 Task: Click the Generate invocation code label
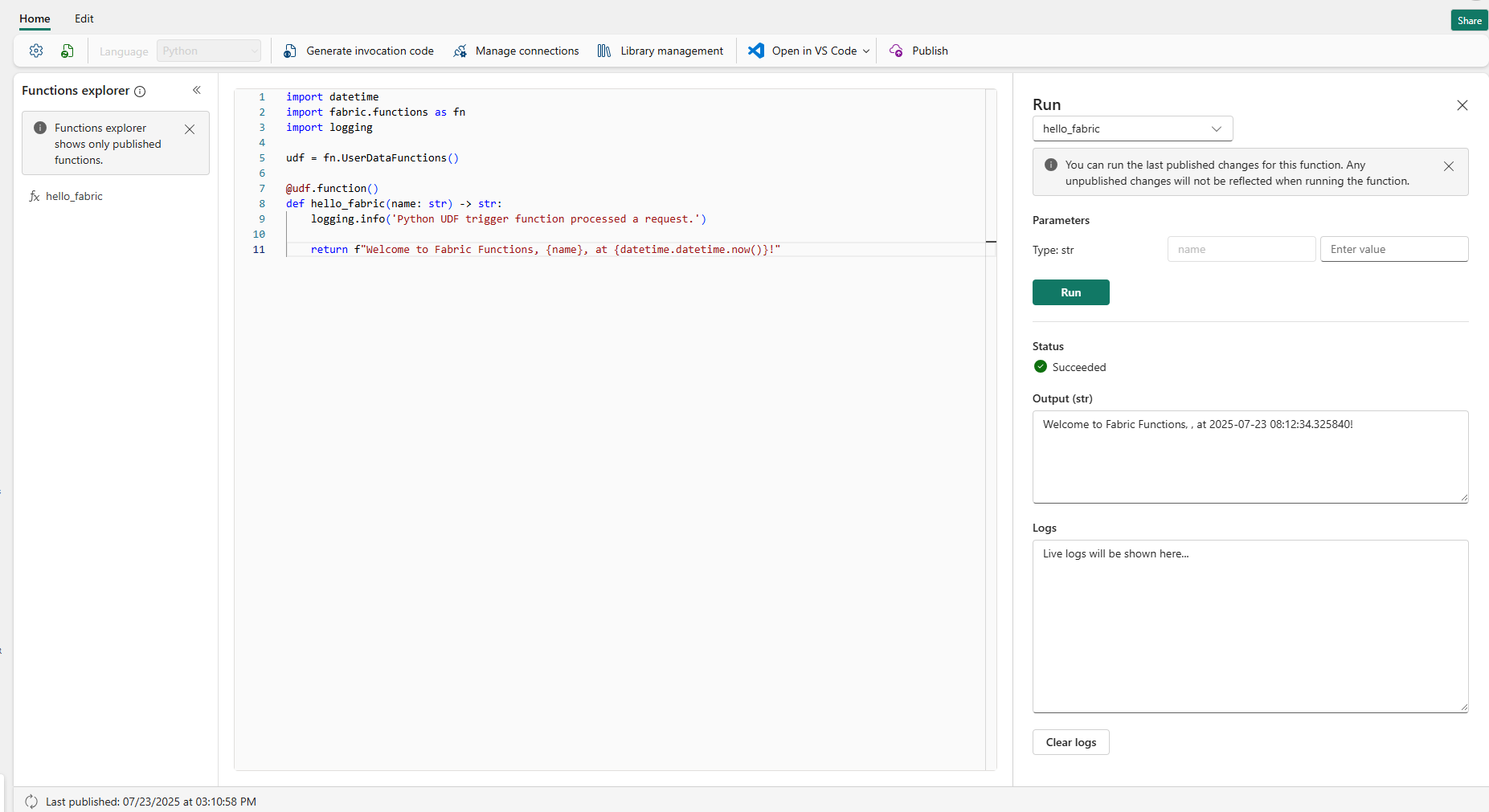[x=370, y=51]
